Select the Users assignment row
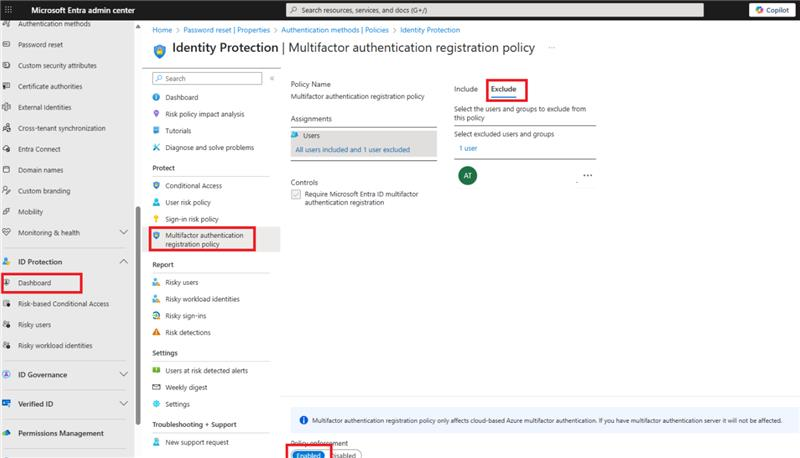 [364, 143]
